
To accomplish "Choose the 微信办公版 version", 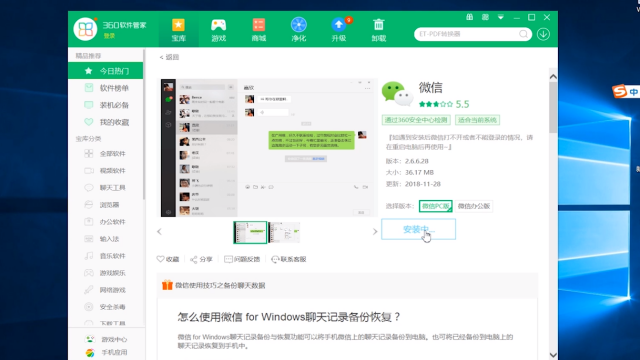I will [473, 206].
